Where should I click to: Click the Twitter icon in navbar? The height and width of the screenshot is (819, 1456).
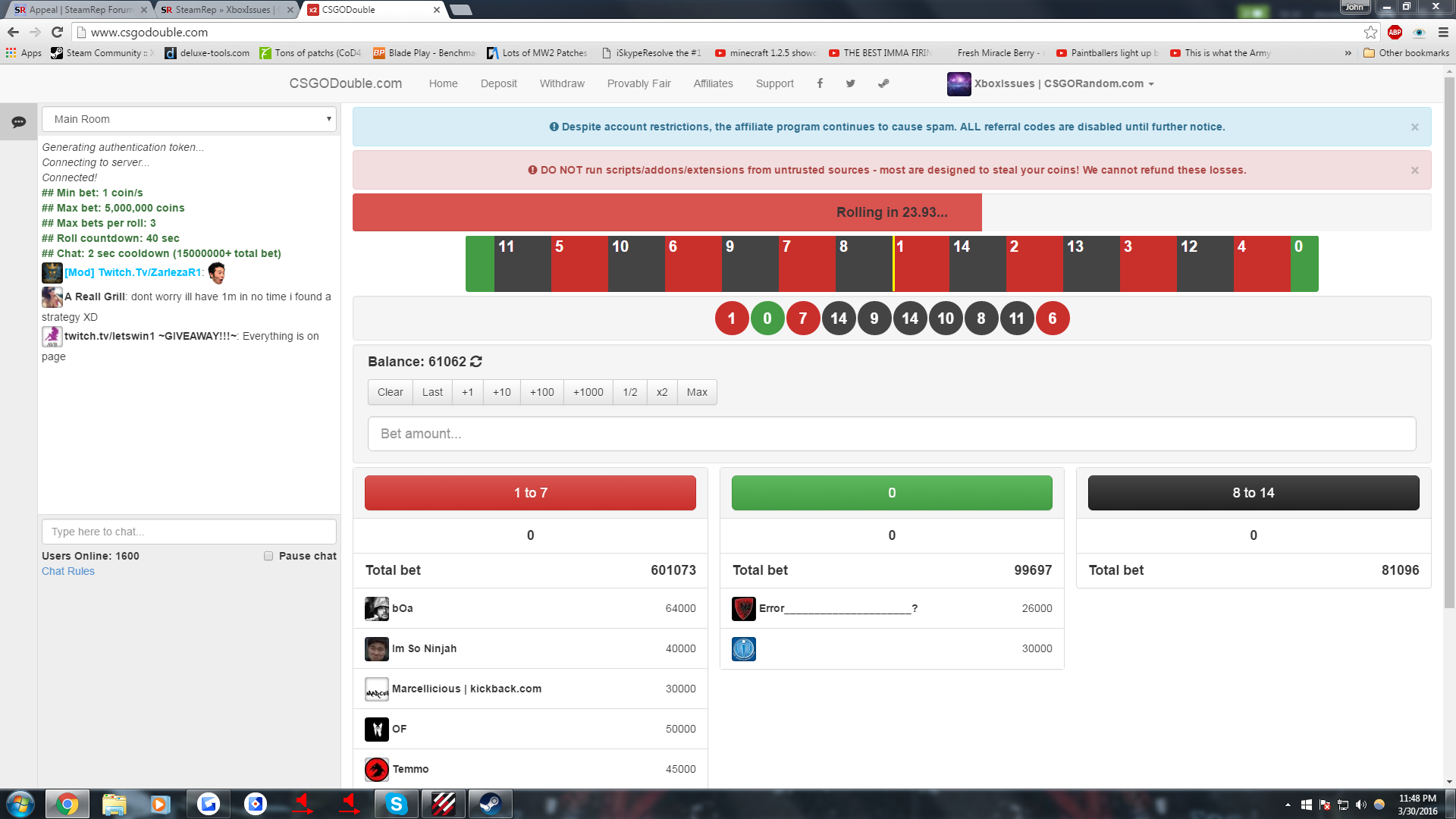[851, 83]
